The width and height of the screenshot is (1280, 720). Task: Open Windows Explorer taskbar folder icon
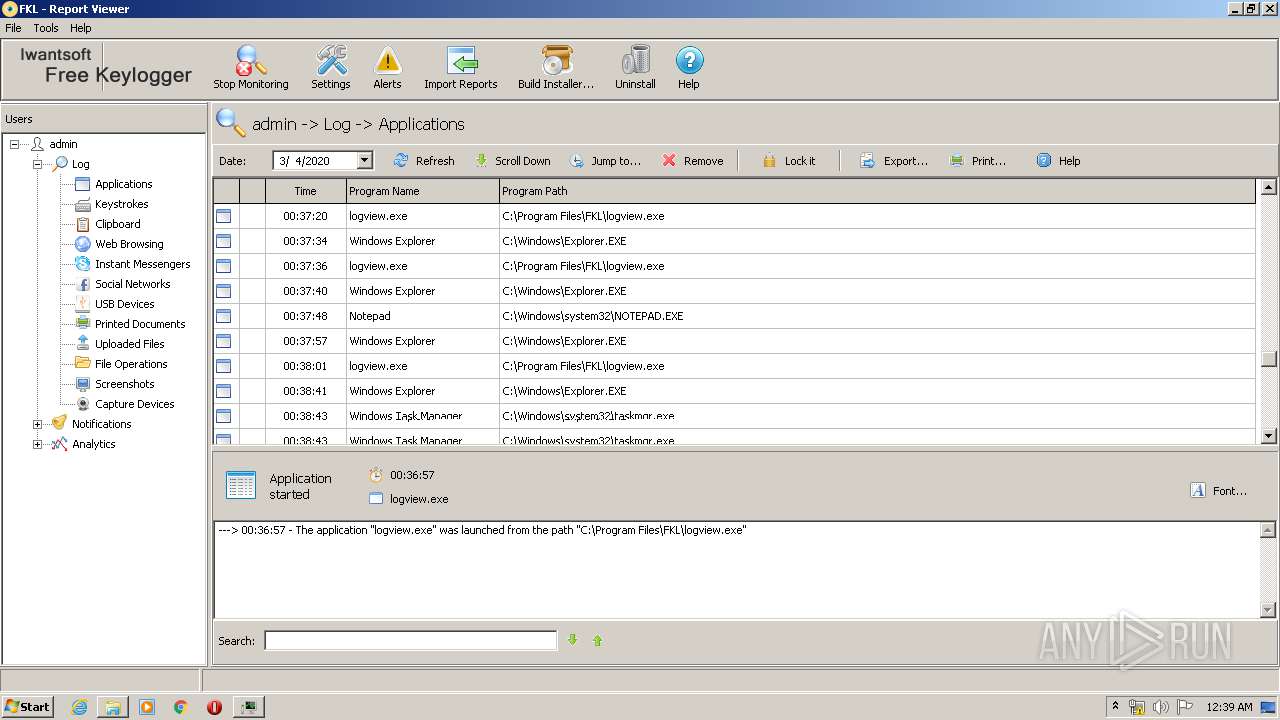tap(113, 707)
